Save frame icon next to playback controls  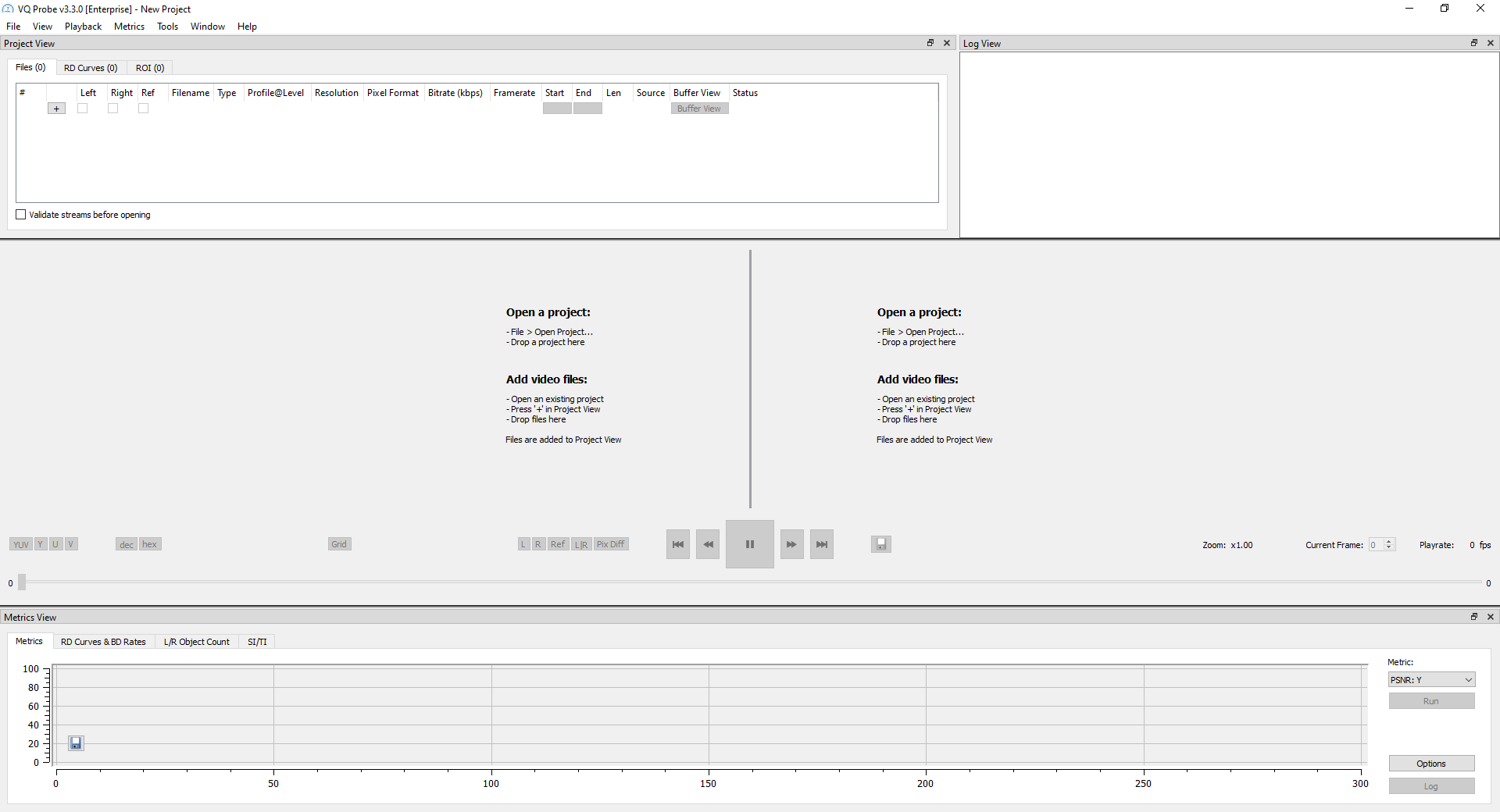pyautogui.click(x=881, y=544)
